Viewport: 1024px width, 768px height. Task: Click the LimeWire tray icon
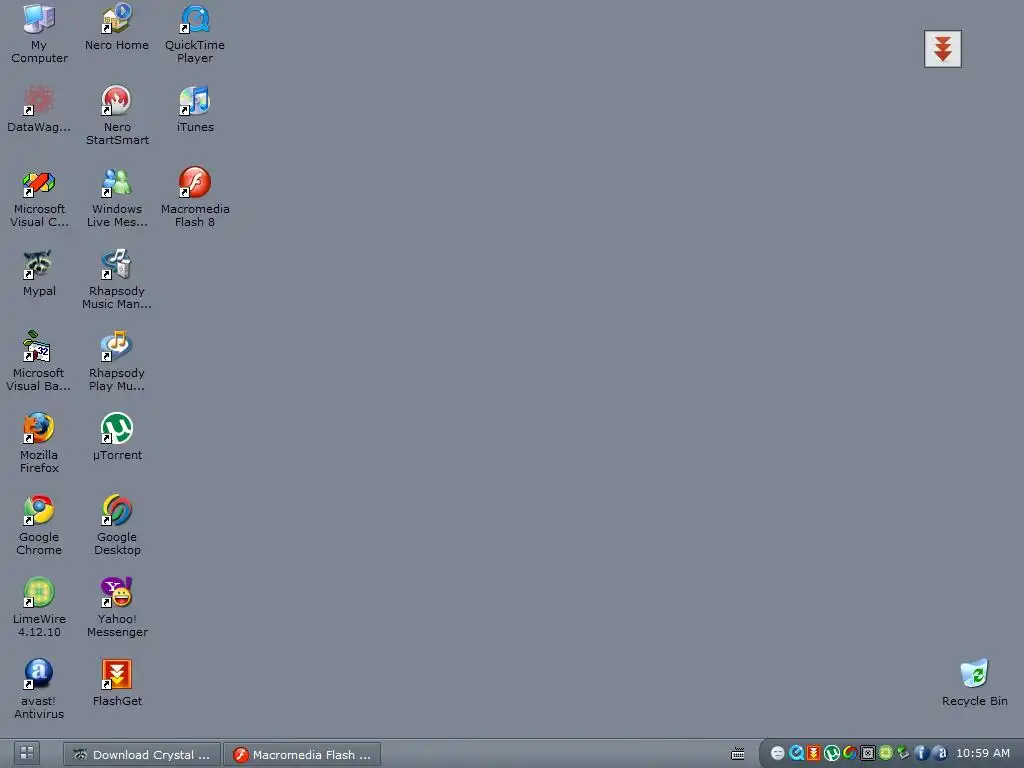(x=886, y=754)
